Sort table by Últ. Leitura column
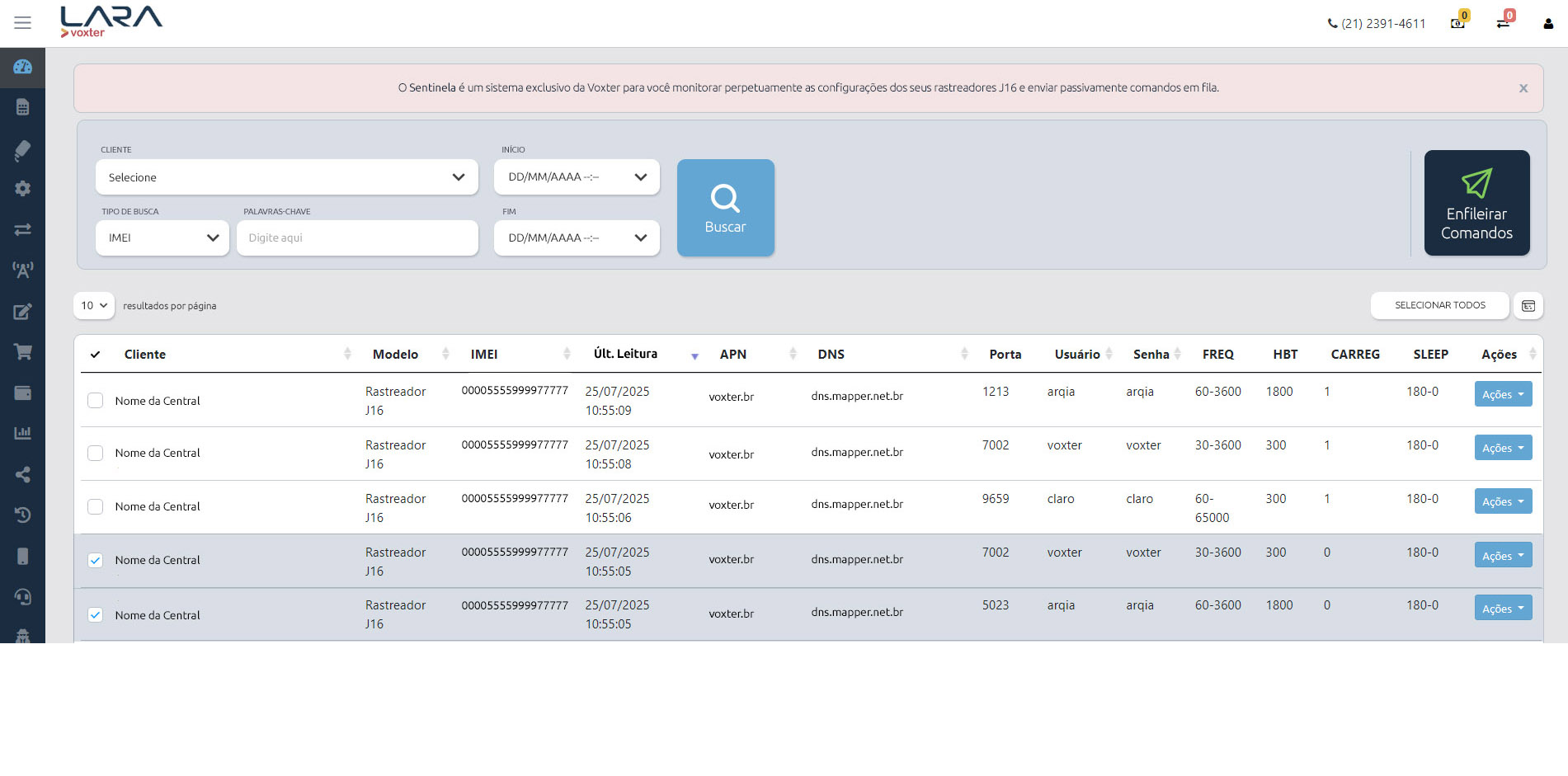The height and width of the screenshot is (776, 1568). 625,354
